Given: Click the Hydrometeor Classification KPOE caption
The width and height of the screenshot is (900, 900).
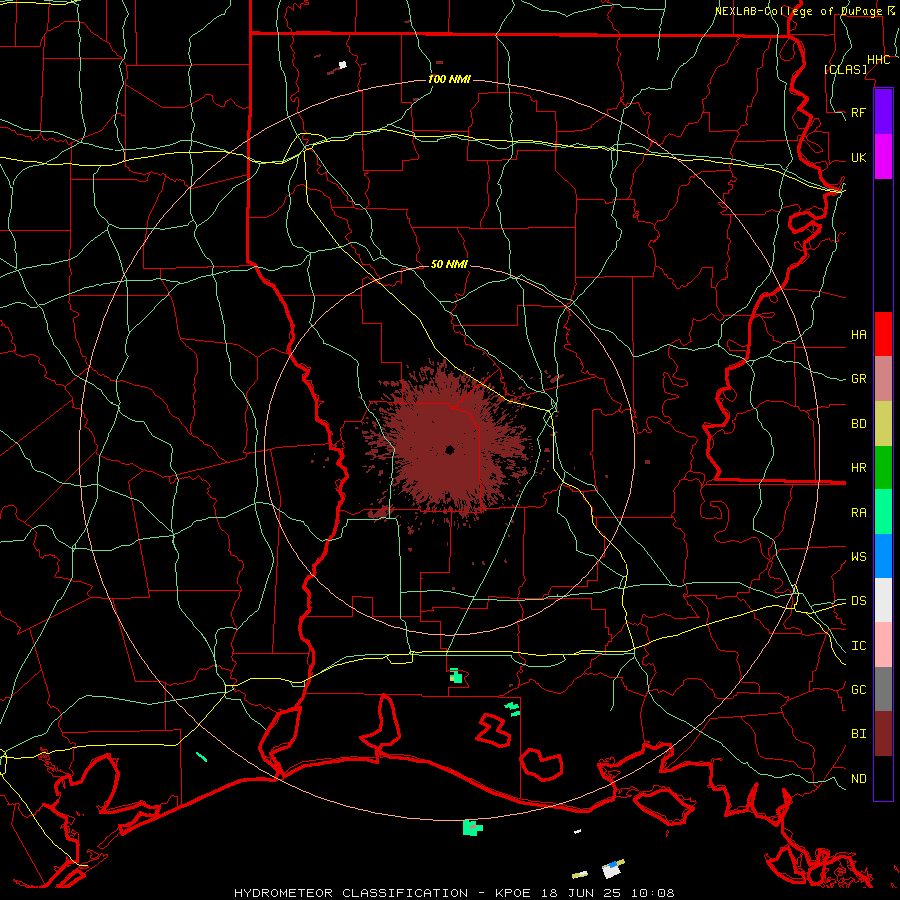Looking at the screenshot, I should (x=454, y=893).
